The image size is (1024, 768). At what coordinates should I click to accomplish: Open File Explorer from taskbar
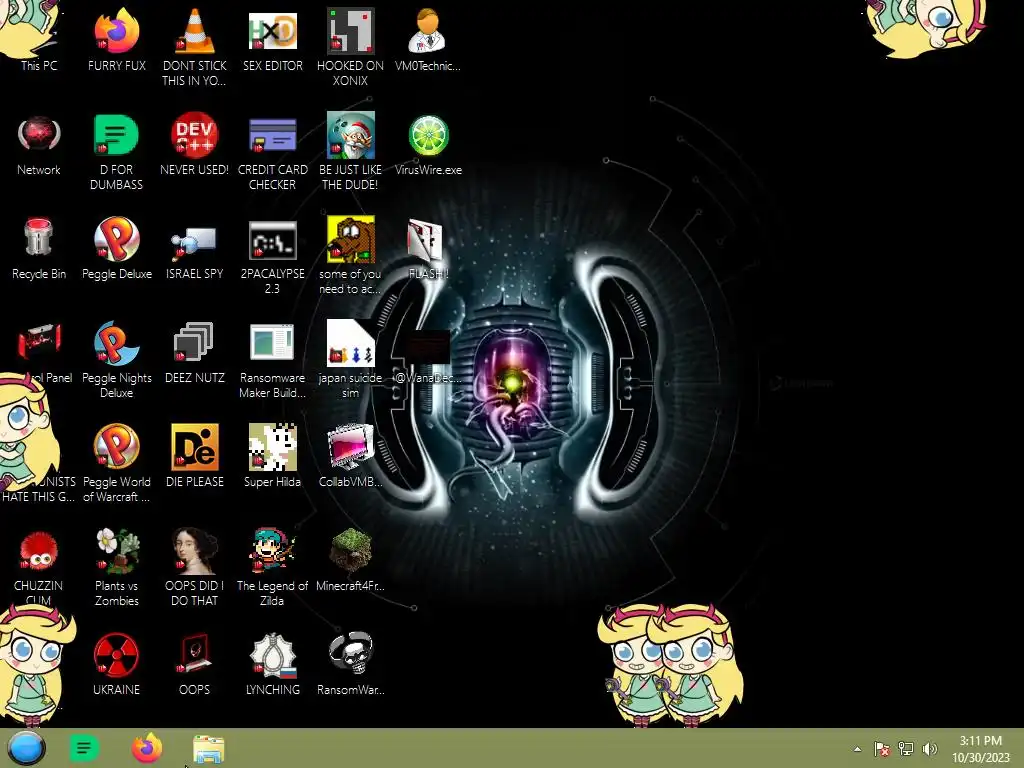click(x=209, y=749)
